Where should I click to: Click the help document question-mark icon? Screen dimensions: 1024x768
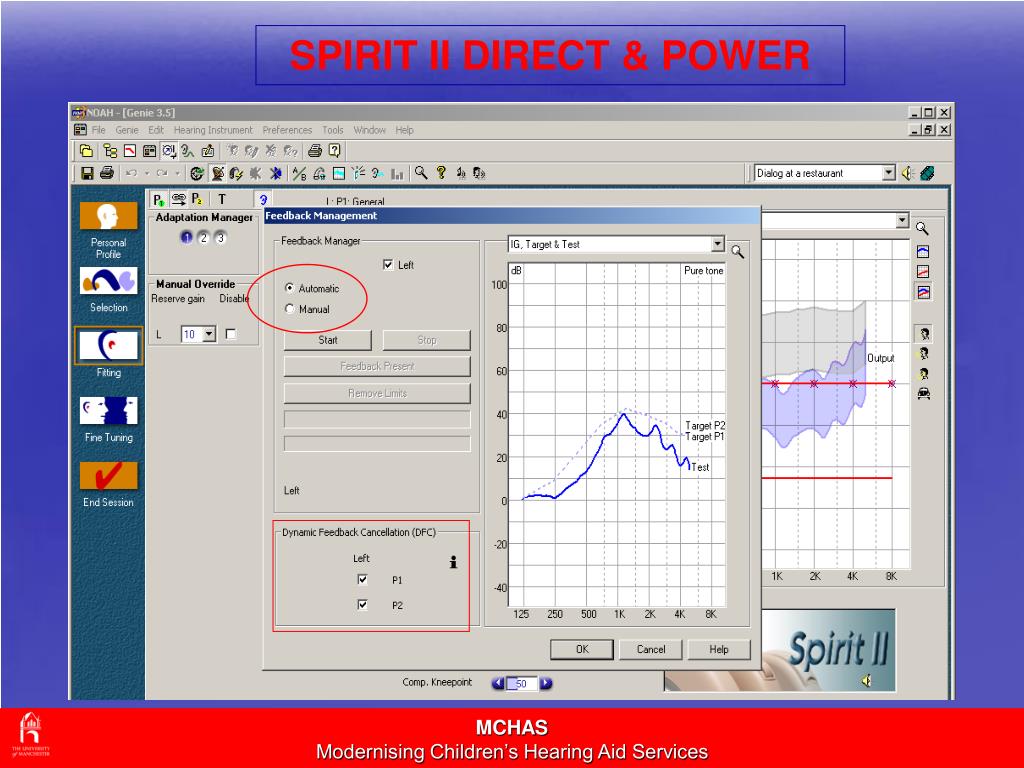point(335,151)
